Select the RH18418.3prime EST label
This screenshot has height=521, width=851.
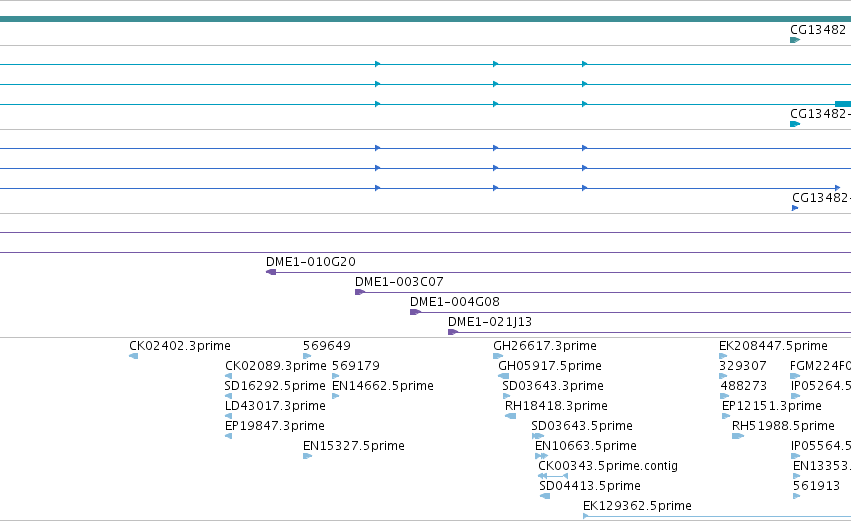pos(556,406)
